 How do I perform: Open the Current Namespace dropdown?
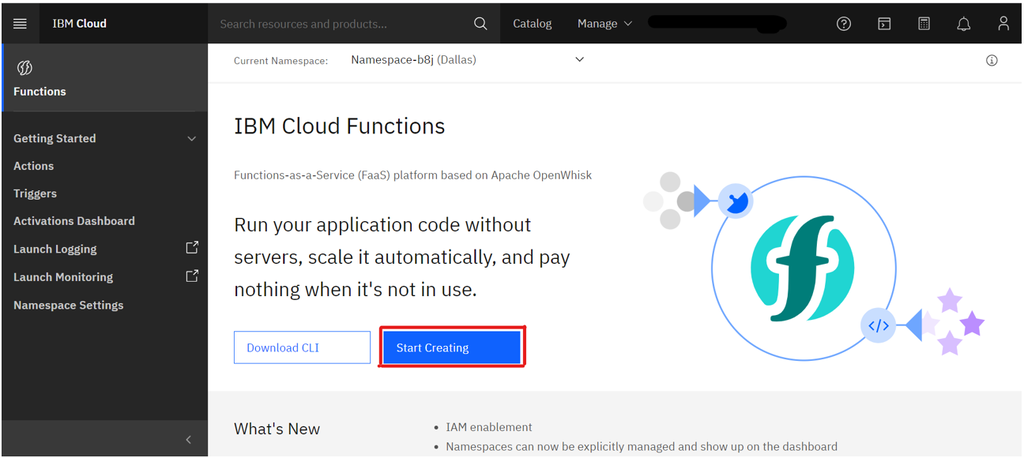coord(467,60)
